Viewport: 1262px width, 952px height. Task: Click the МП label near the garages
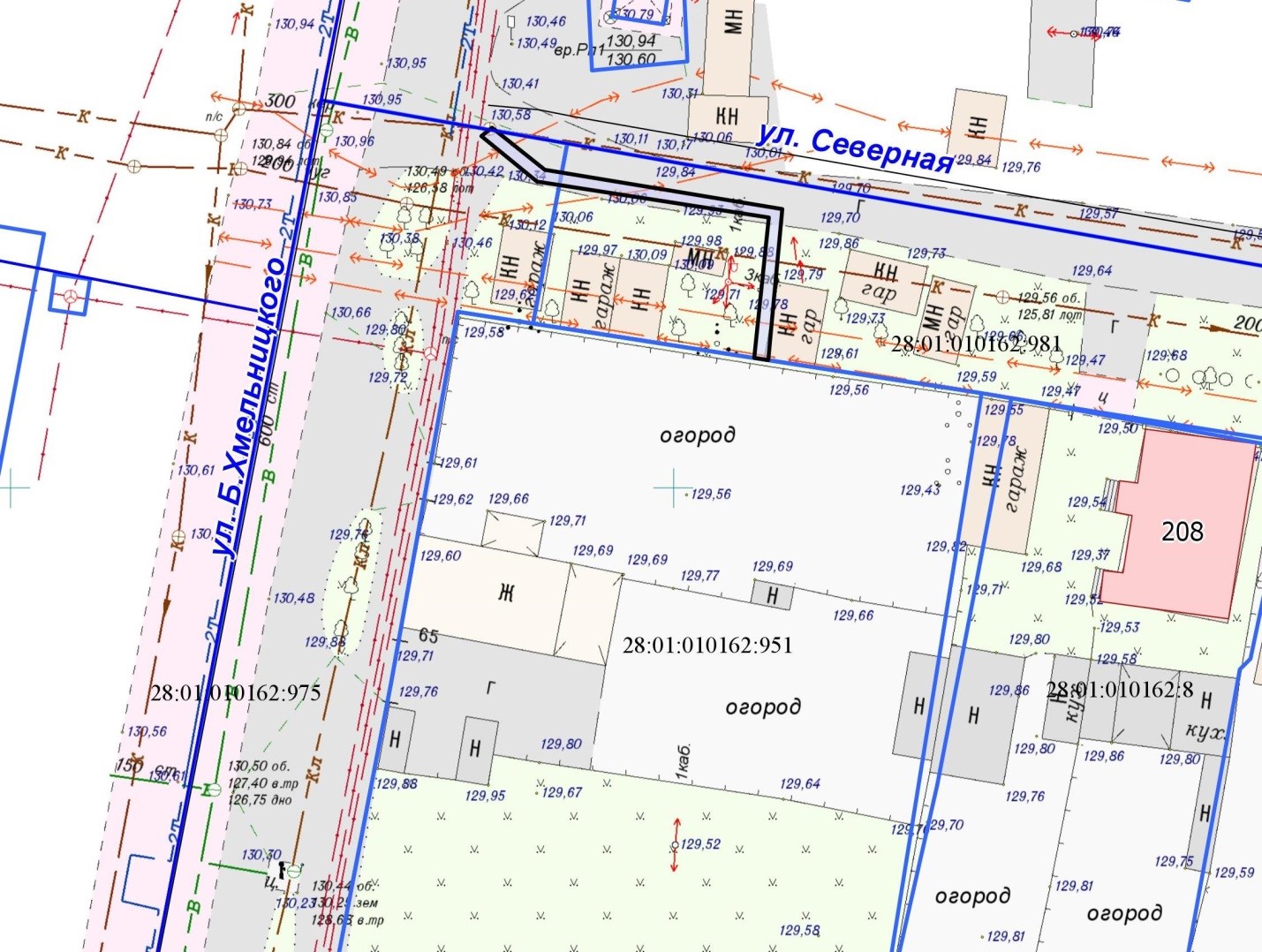pos(699,257)
